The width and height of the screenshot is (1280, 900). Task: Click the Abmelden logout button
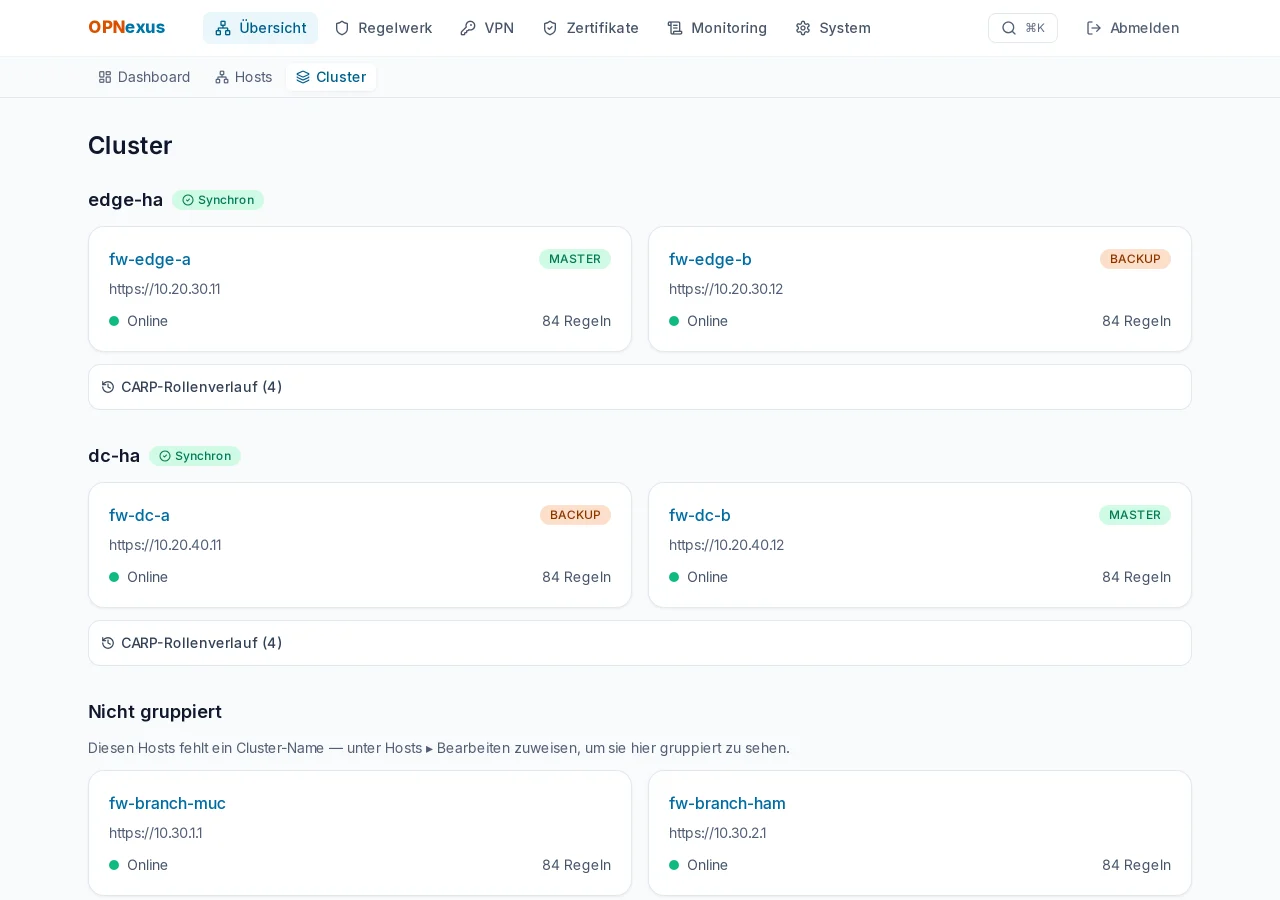pos(1133,28)
